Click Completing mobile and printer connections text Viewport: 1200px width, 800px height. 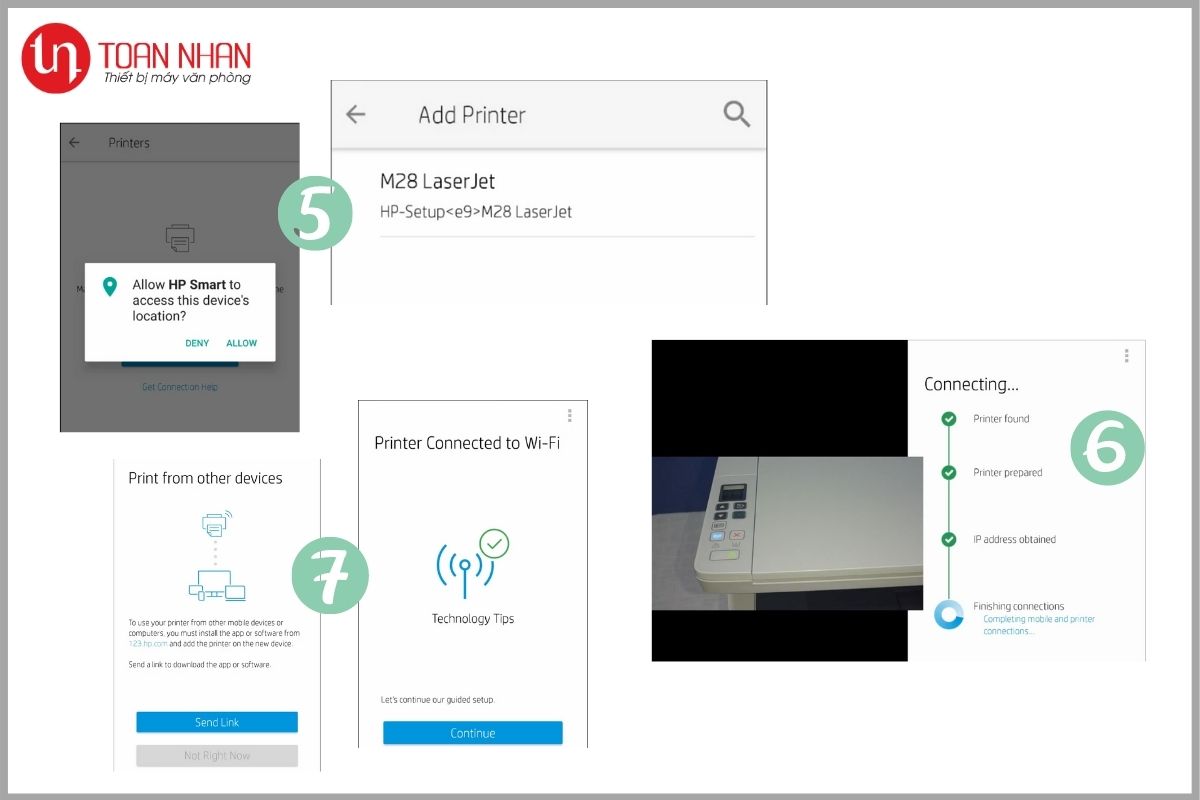(1039, 625)
